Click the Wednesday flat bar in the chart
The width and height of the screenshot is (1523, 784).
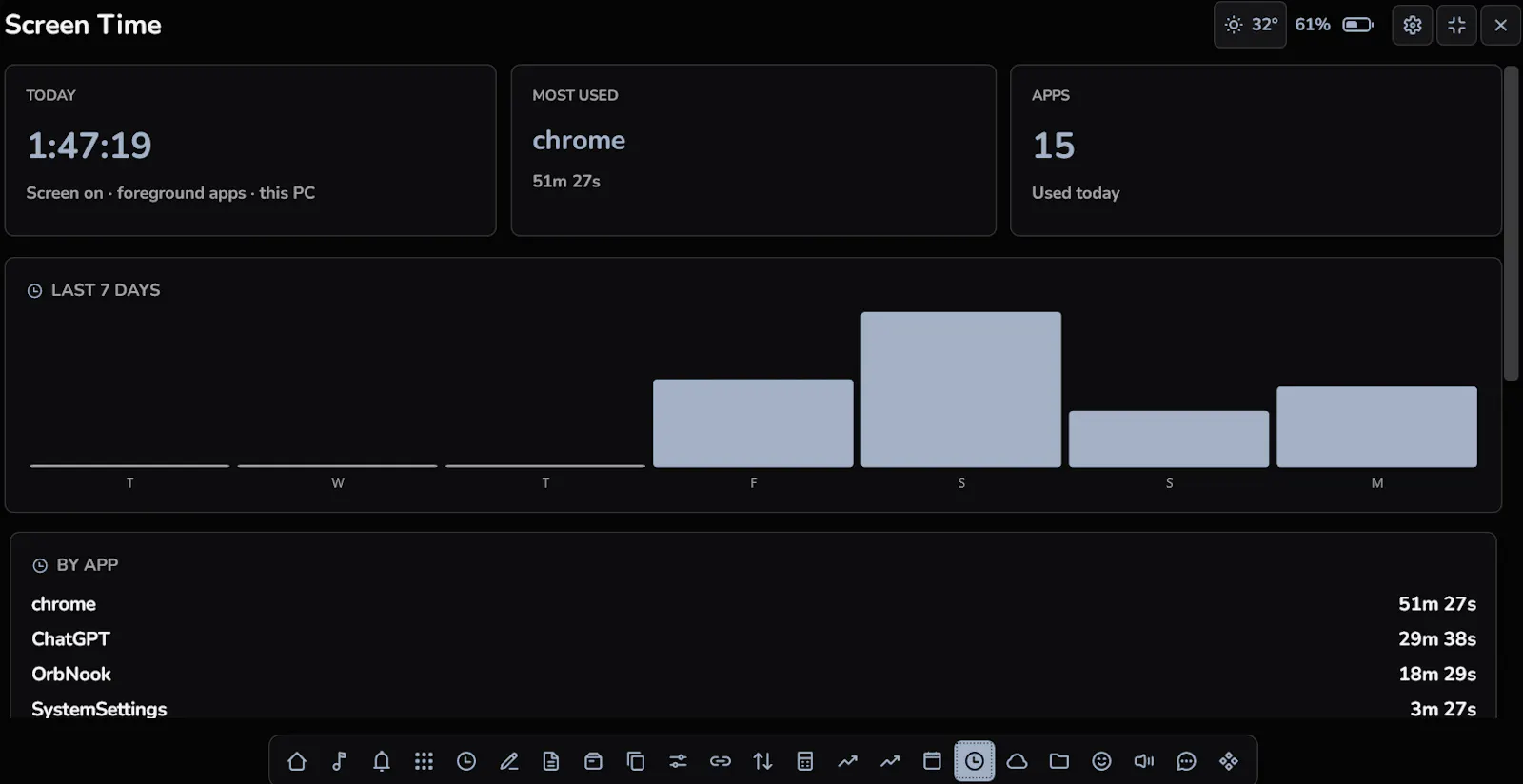click(338, 465)
